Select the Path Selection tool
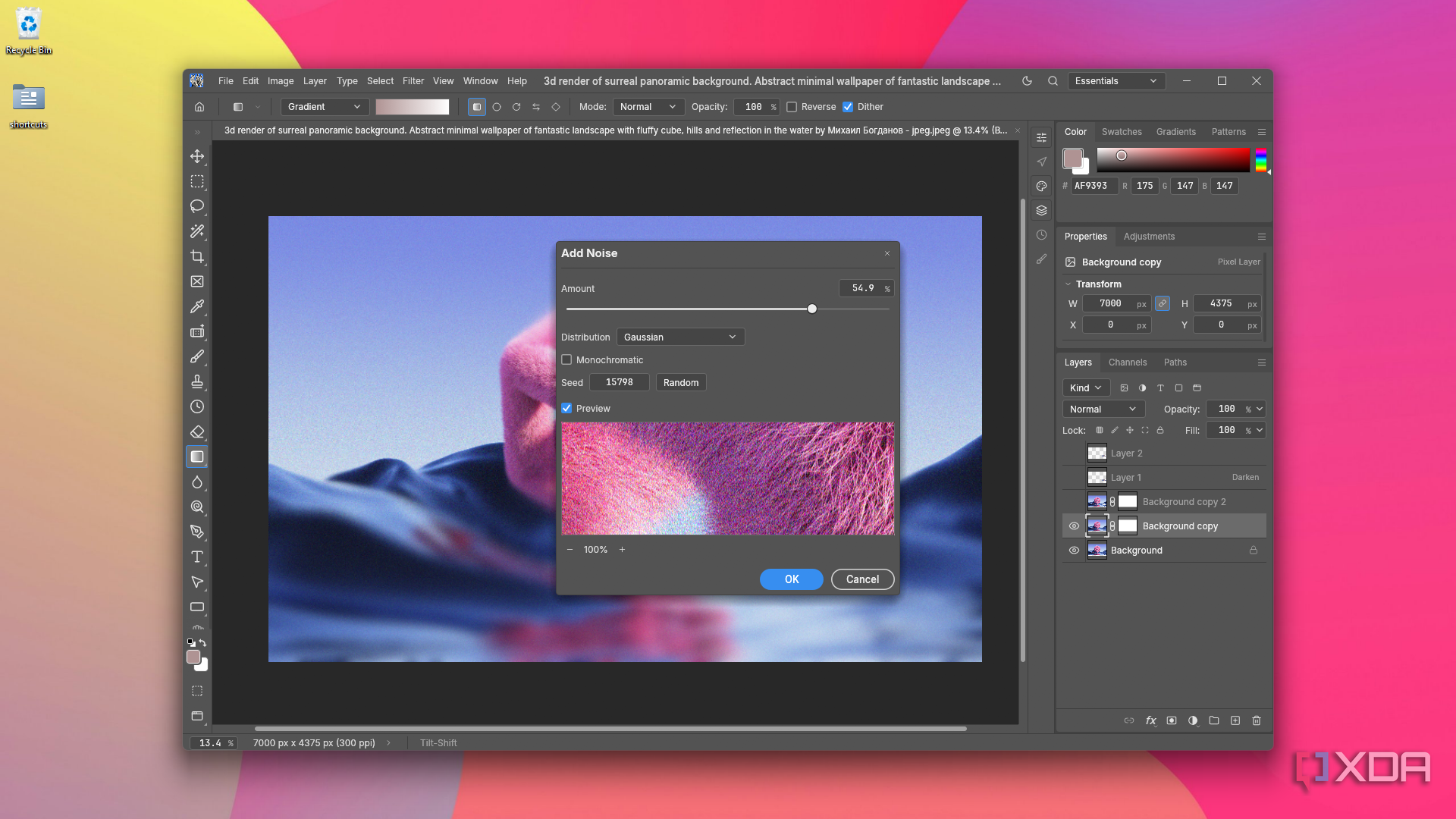Viewport: 1456px width, 819px height. point(197,582)
